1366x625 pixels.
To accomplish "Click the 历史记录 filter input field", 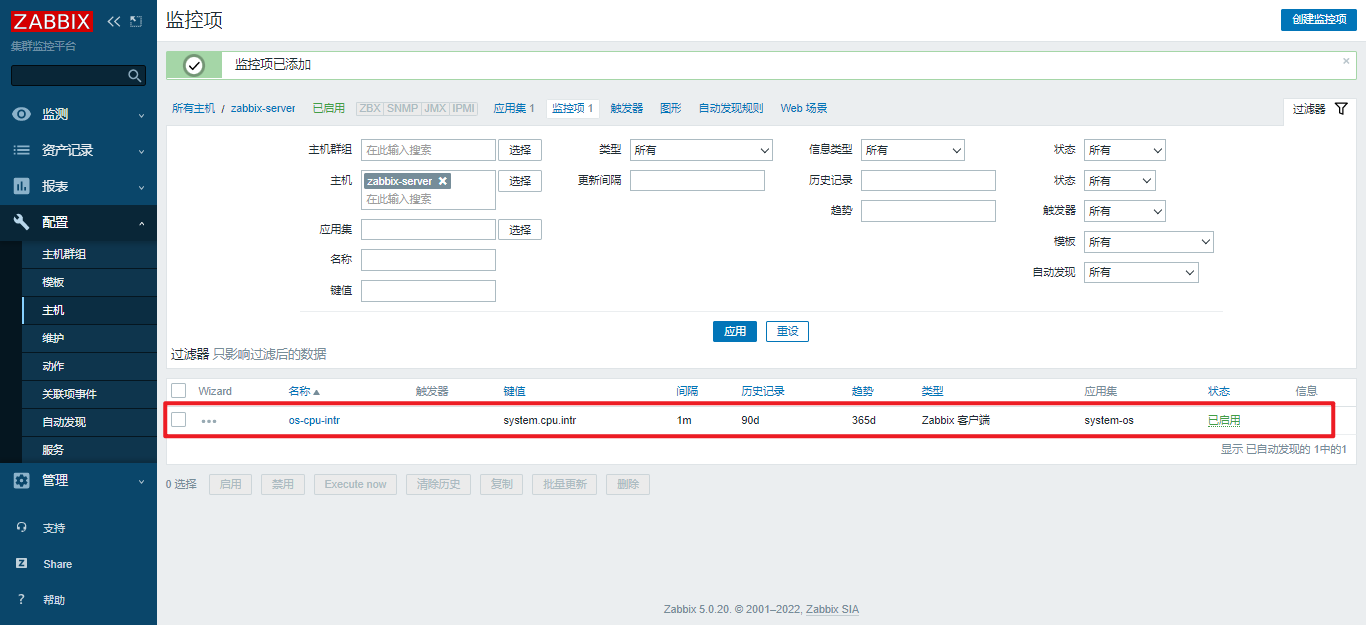I will coord(928,181).
